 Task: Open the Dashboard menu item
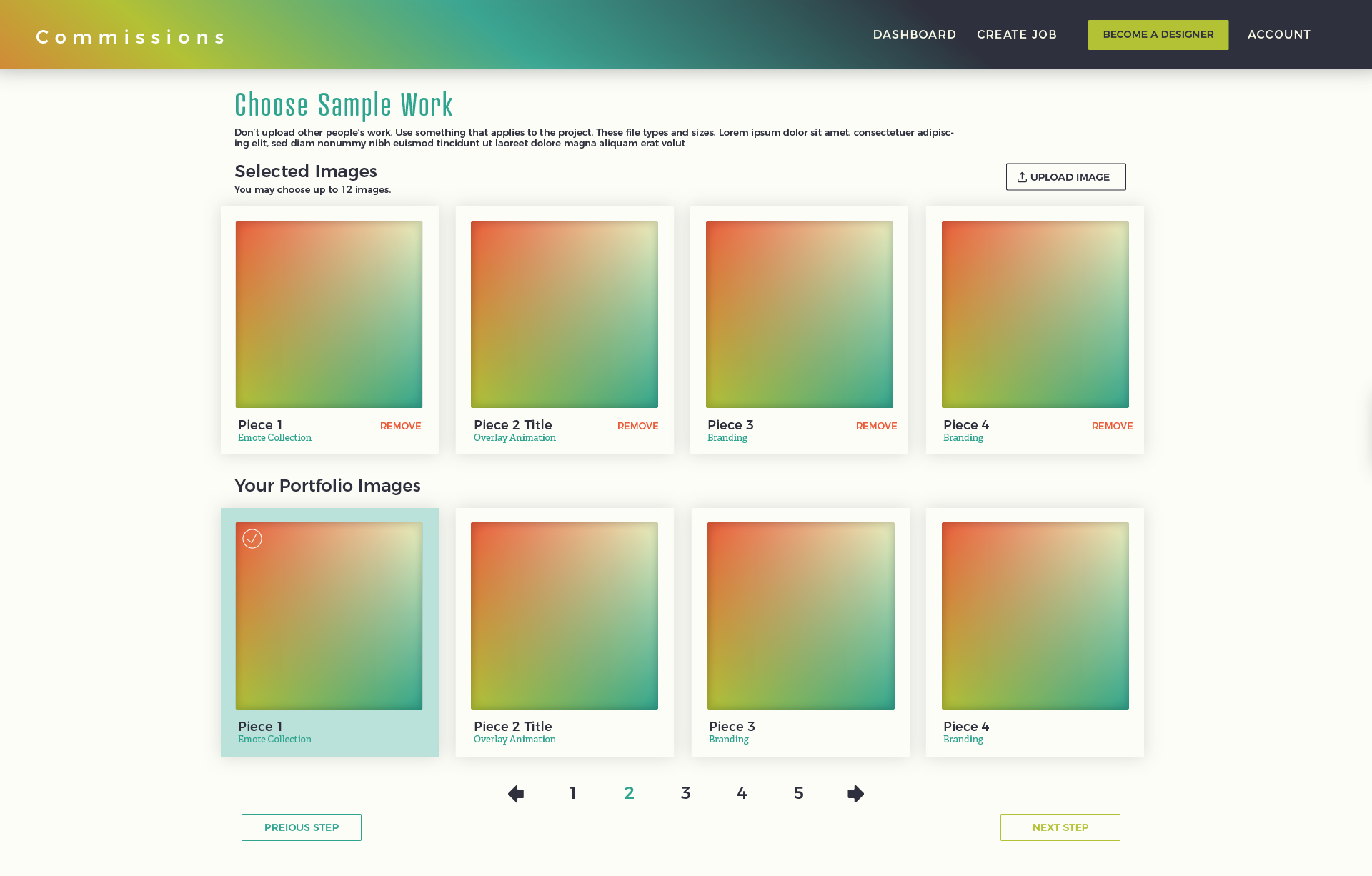914,34
